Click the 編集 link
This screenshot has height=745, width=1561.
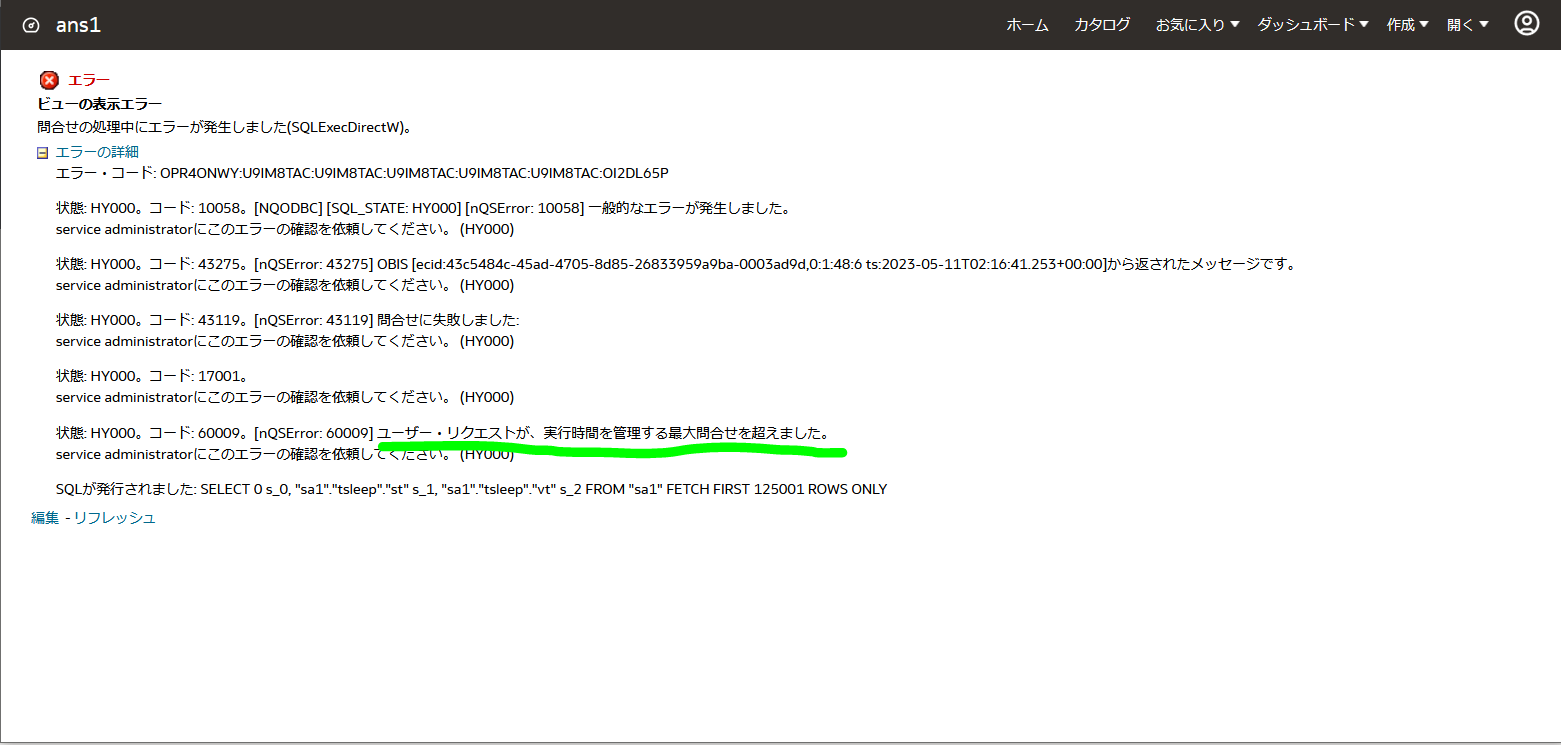click(45, 517)
